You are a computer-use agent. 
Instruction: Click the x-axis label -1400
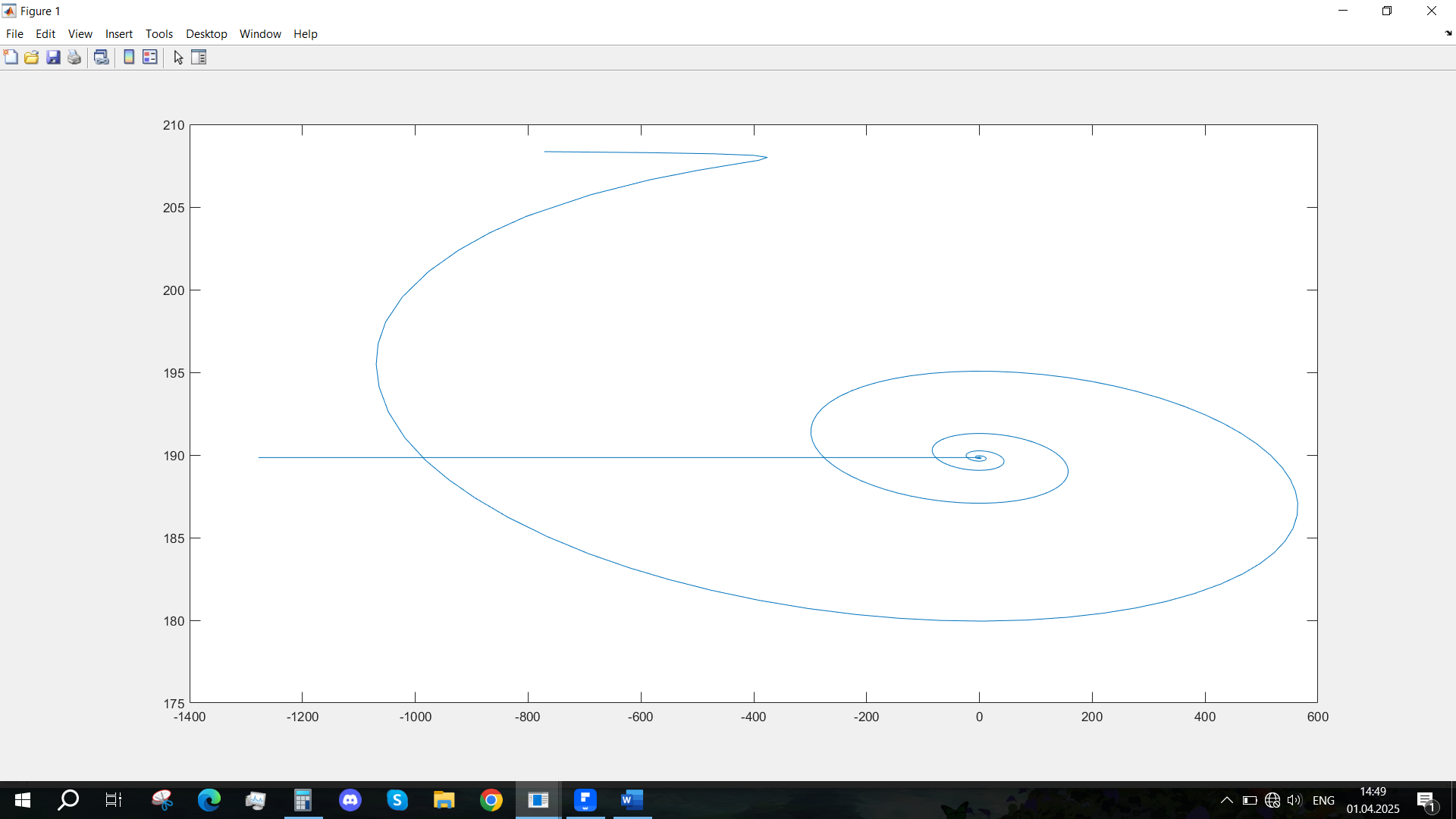pyautogui.click(x=190, y=717)
